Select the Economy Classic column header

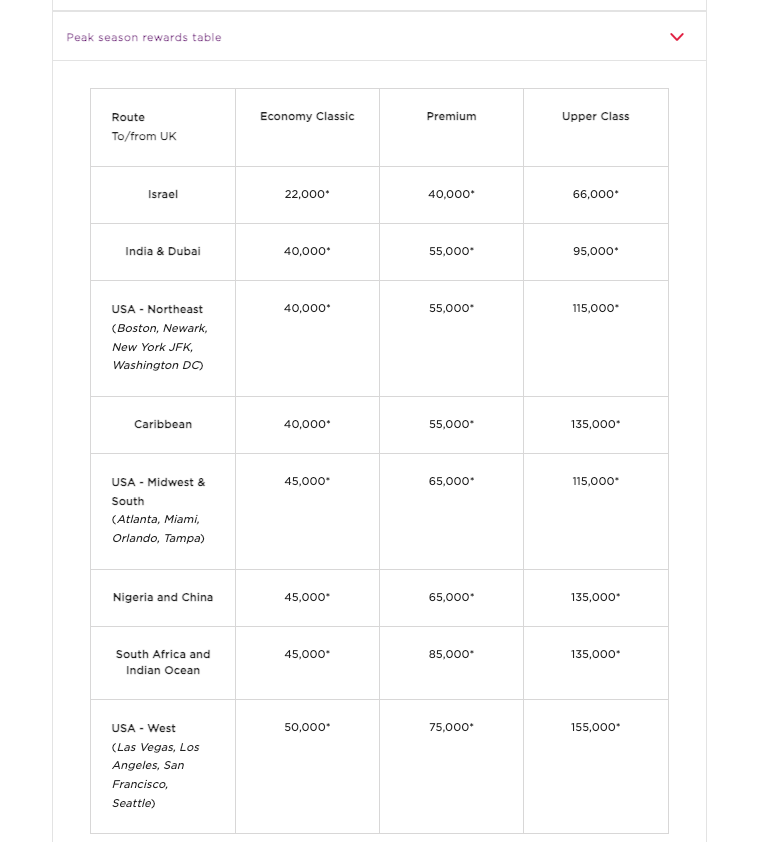307,116
